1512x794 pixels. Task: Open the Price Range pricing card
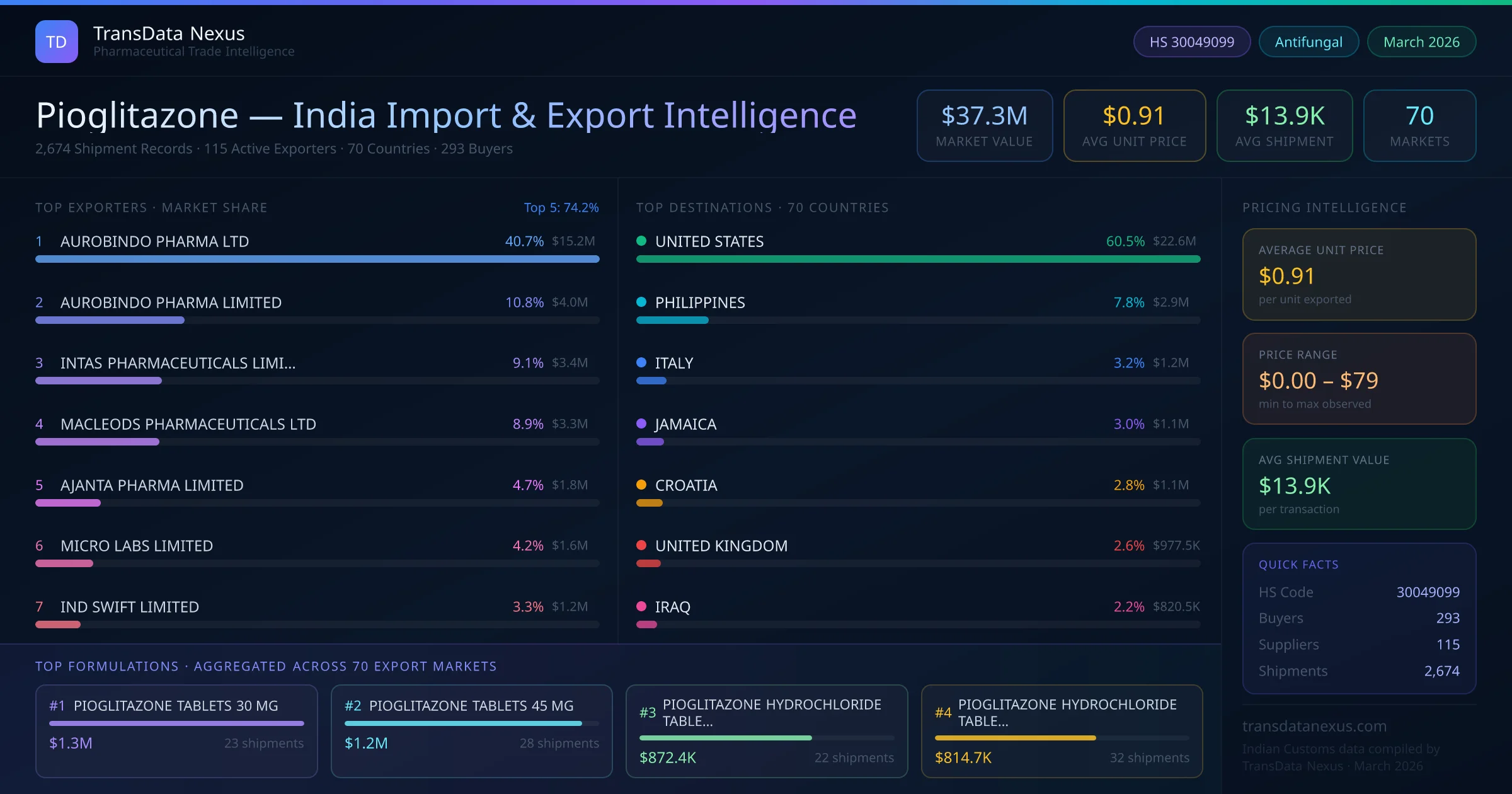tap(1358, 379)
